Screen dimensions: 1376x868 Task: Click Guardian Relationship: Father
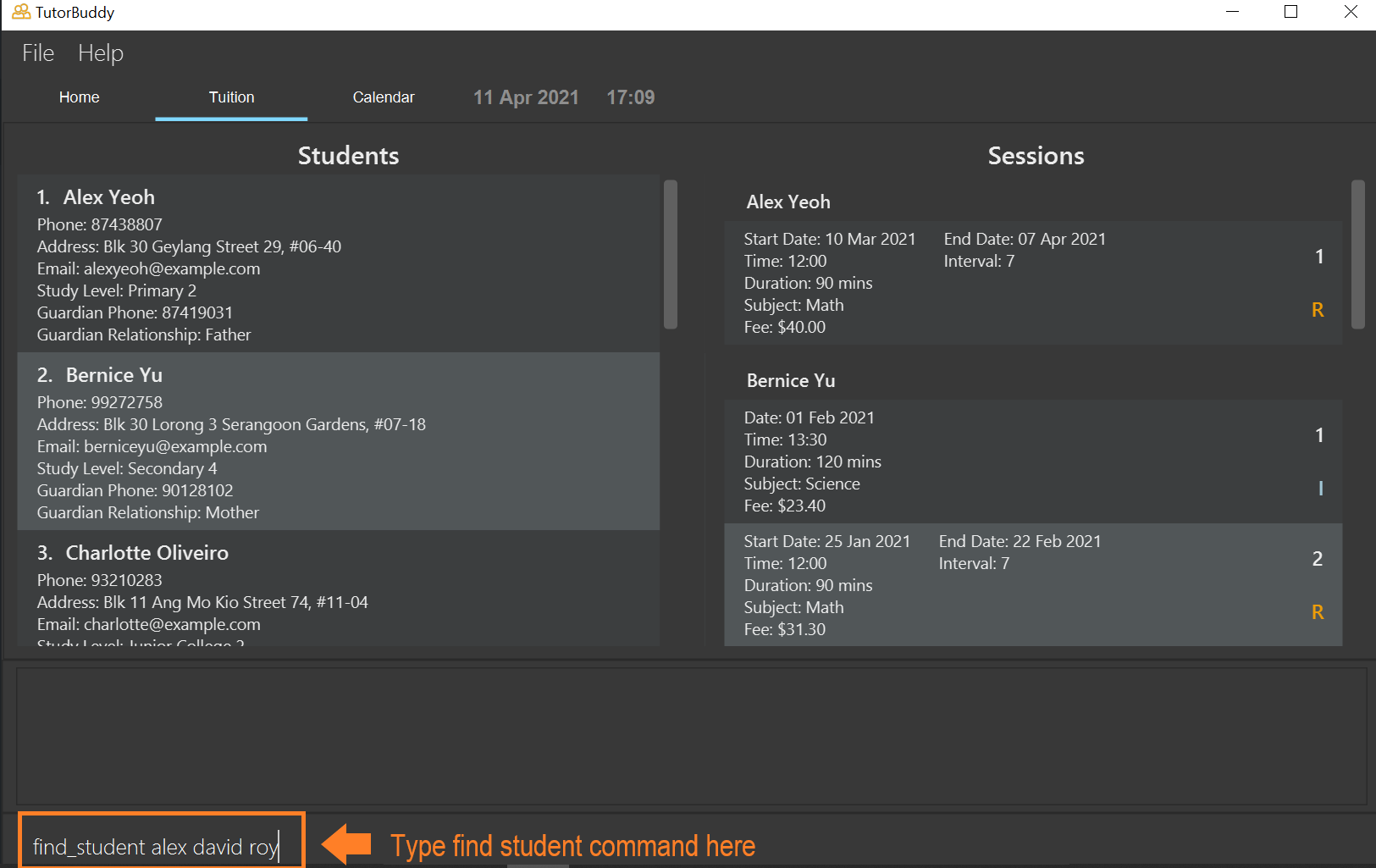click(x=144, y=335)
